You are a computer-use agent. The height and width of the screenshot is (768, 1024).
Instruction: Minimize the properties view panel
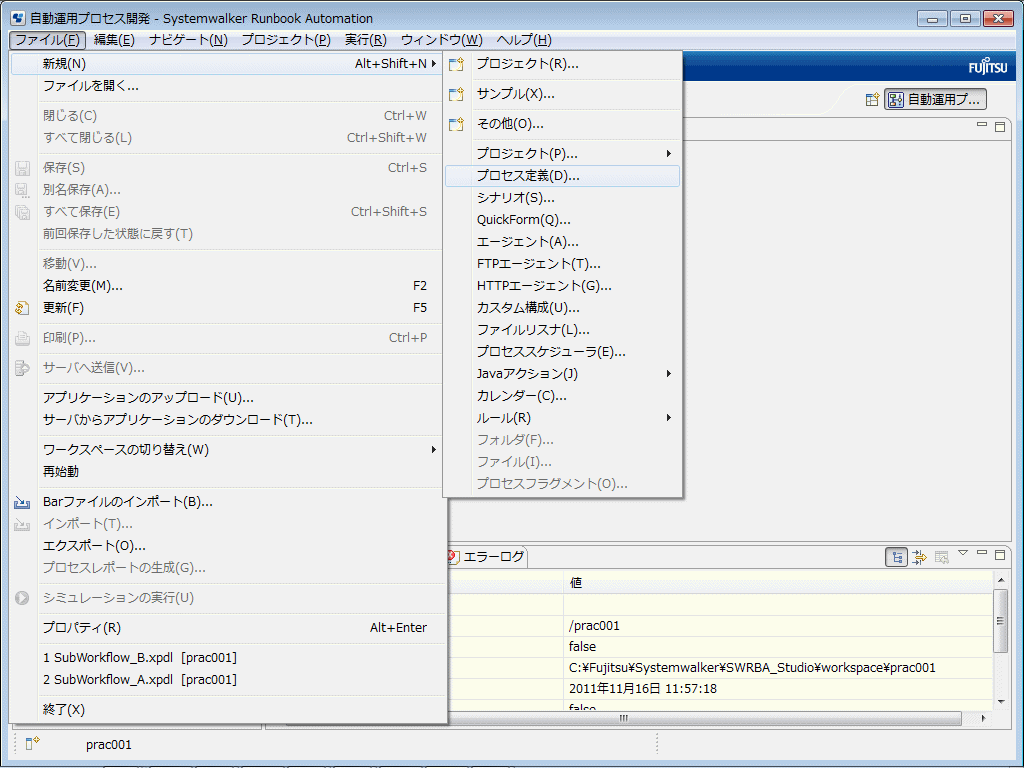tap(982, 553)
